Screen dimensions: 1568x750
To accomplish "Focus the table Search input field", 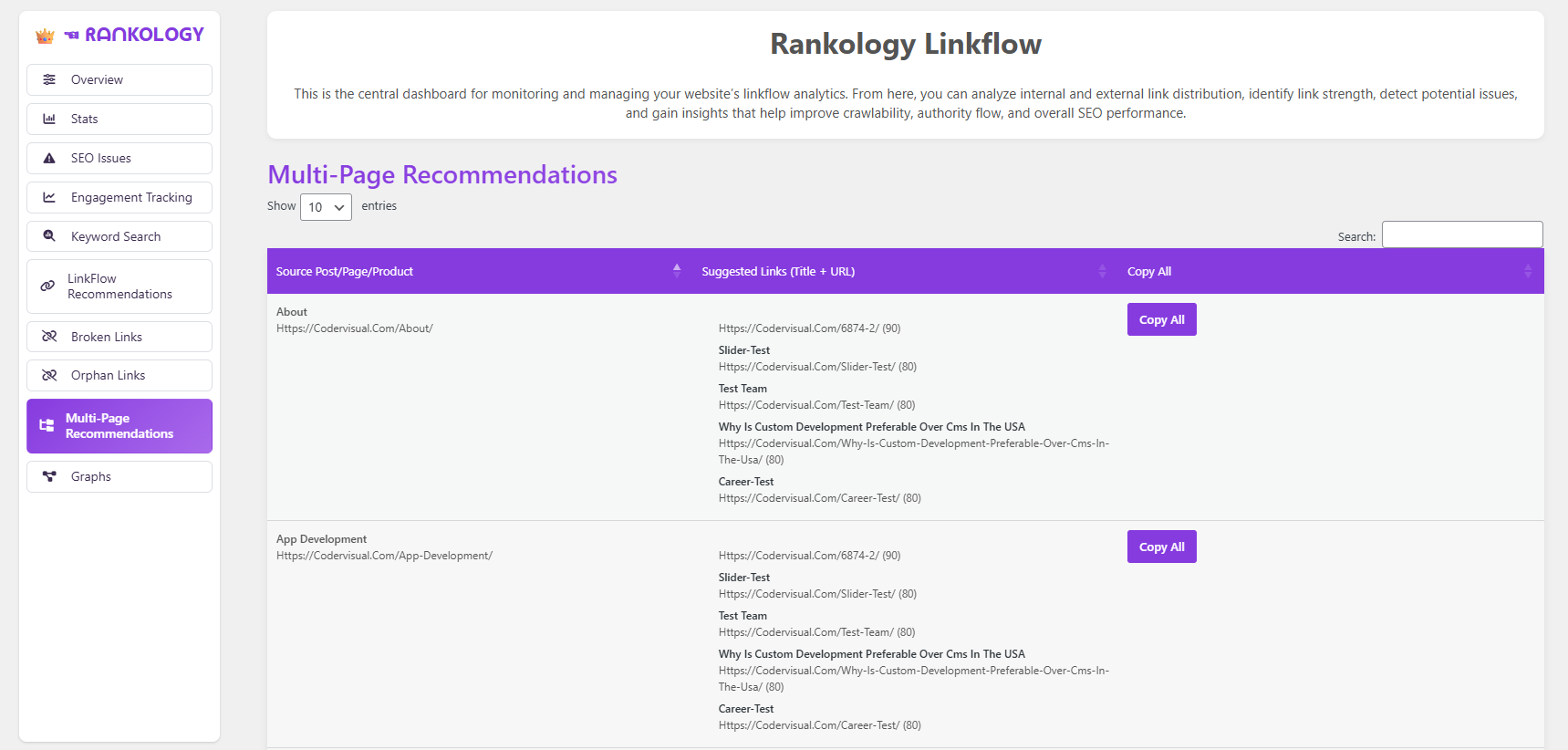I will pos(1461,234).
